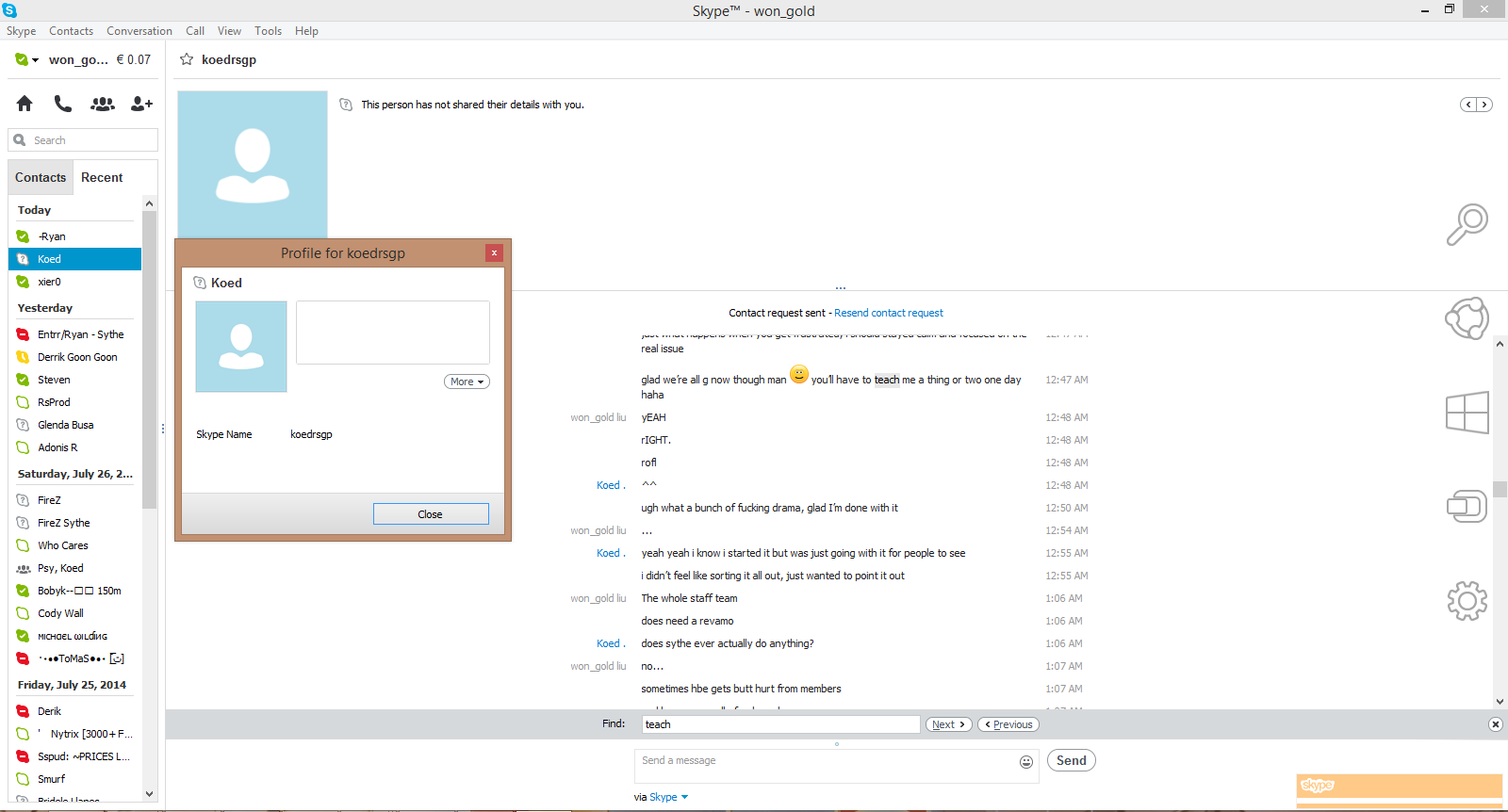Click the Send button
The width and height of the screenshot is (1508, 812).
[1071, 761]
